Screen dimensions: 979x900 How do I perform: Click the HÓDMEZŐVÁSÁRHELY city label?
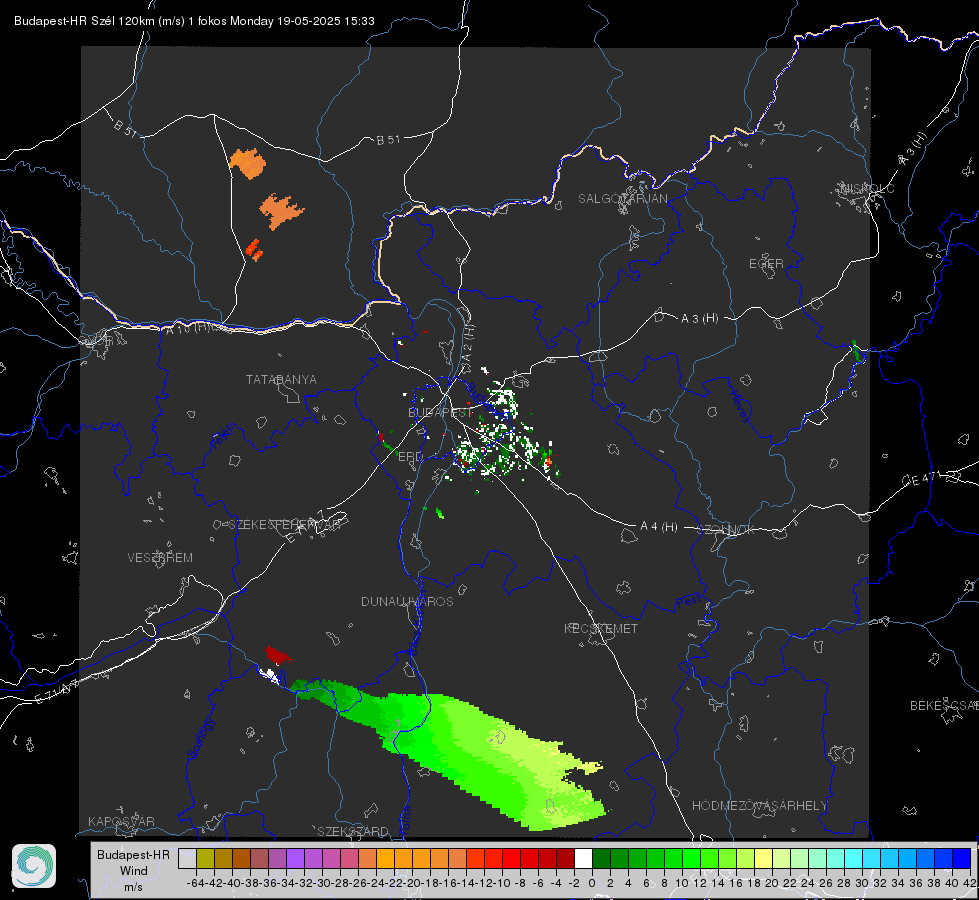(759, 806)
